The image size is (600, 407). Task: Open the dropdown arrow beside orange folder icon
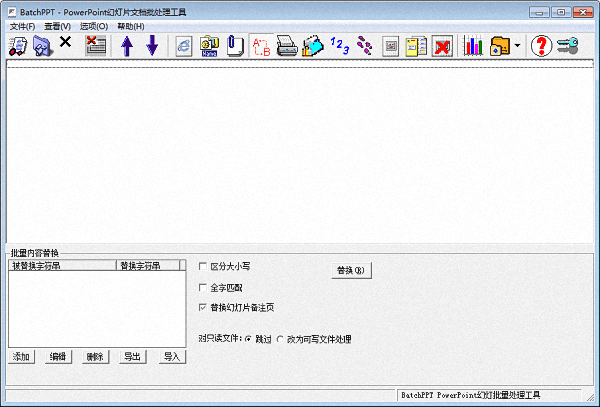point(517,46)
